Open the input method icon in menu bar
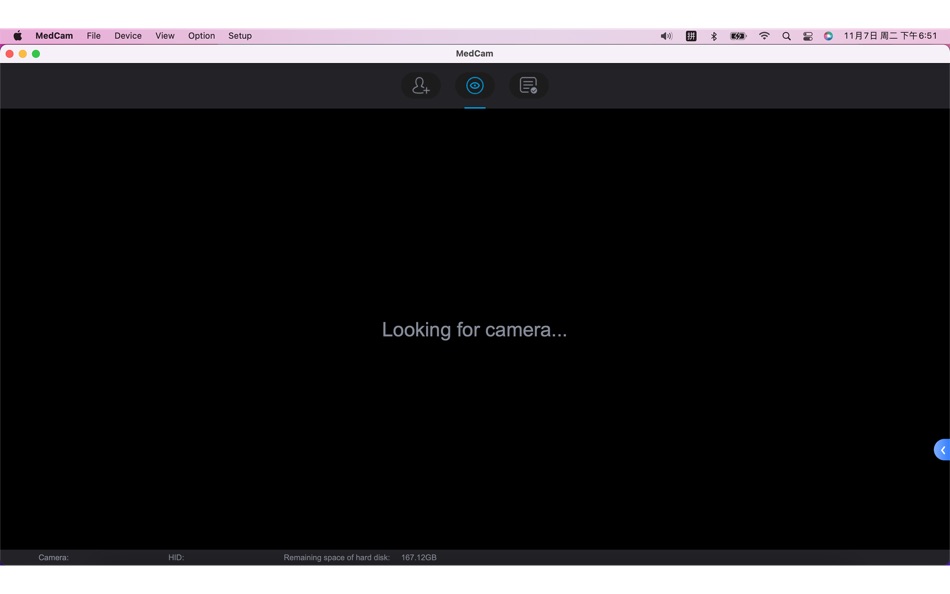 point(691,36)
